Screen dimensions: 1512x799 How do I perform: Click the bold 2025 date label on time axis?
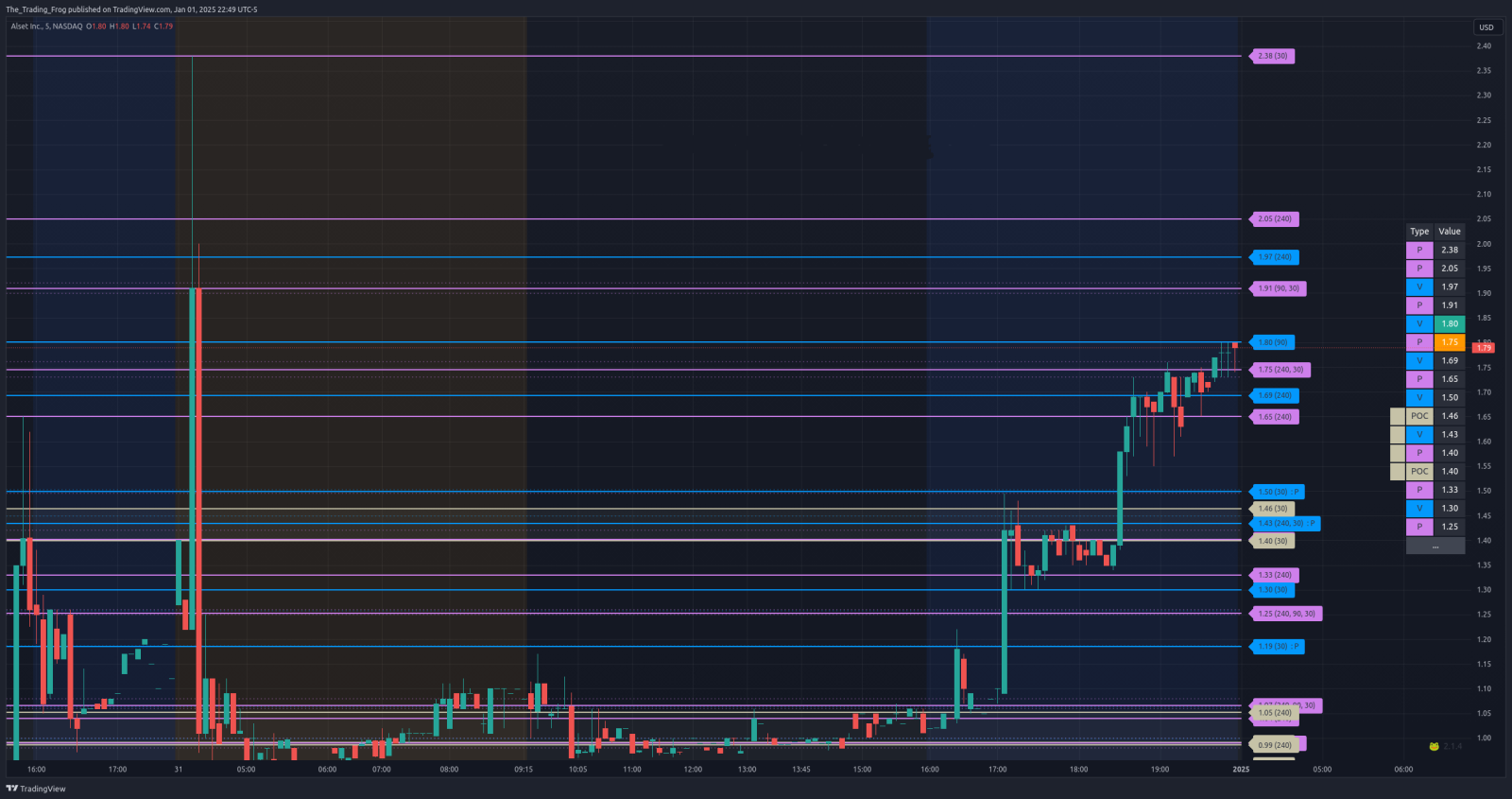[1241, 770]
